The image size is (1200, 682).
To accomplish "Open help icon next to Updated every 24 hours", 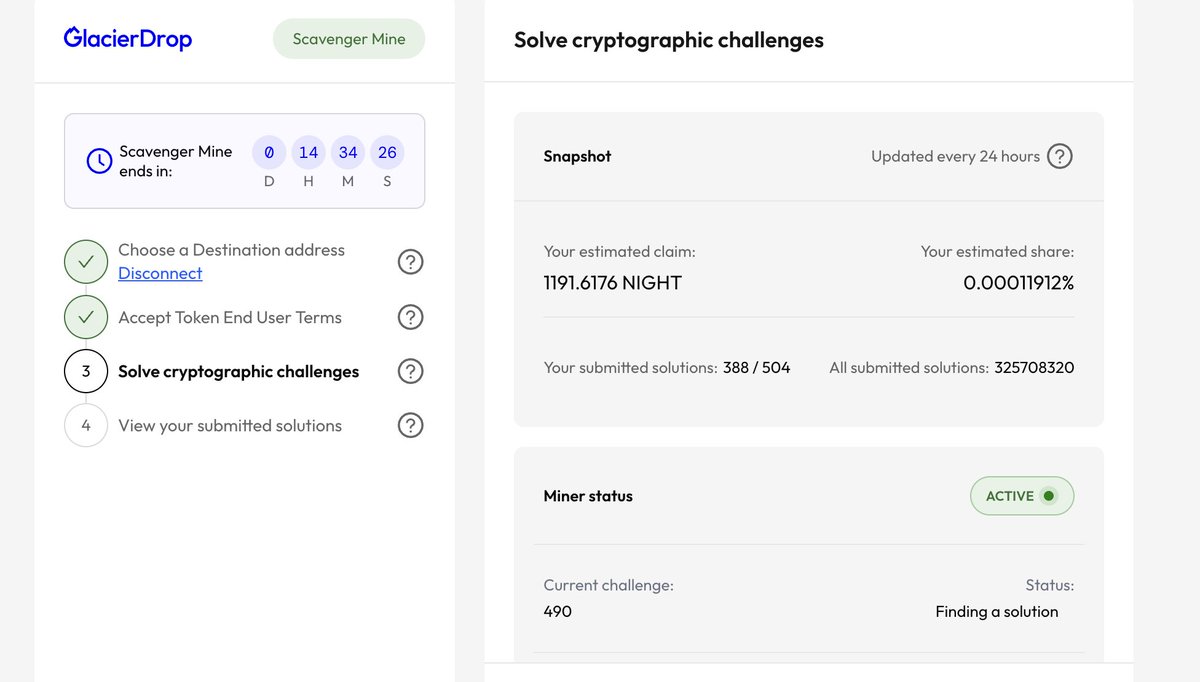I will tap(1059, 156).
